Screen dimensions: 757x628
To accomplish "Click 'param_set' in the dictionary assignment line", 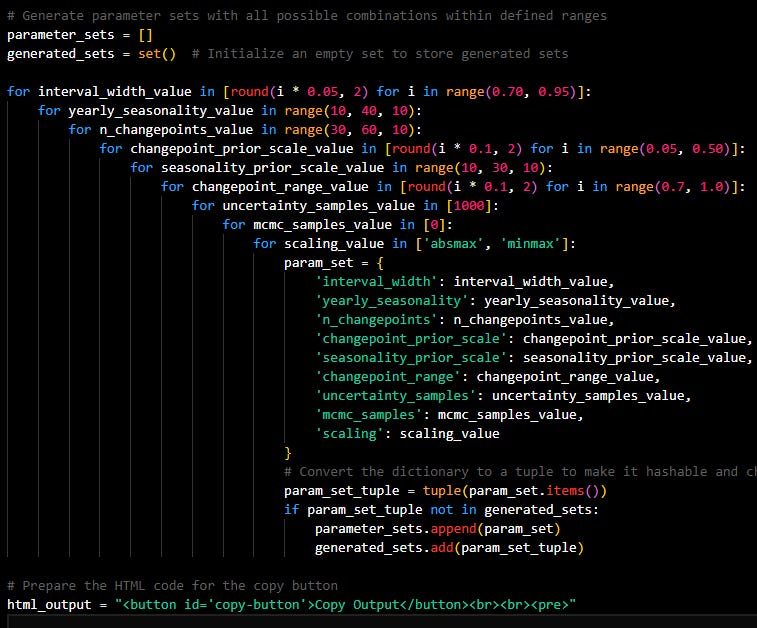I will pyautogui.click(x=319, y=263).
